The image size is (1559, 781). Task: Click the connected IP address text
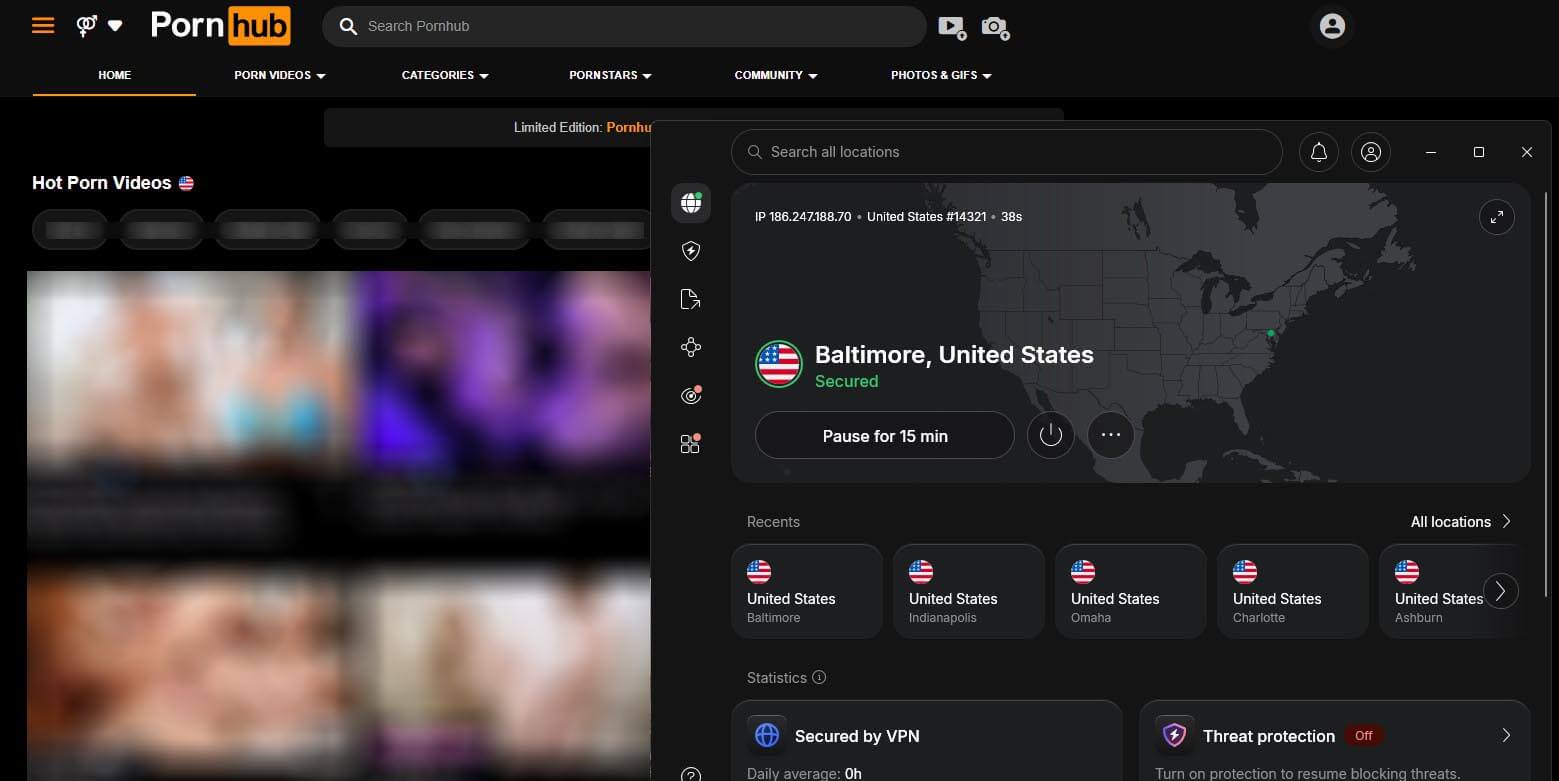(x=803, y=216)
